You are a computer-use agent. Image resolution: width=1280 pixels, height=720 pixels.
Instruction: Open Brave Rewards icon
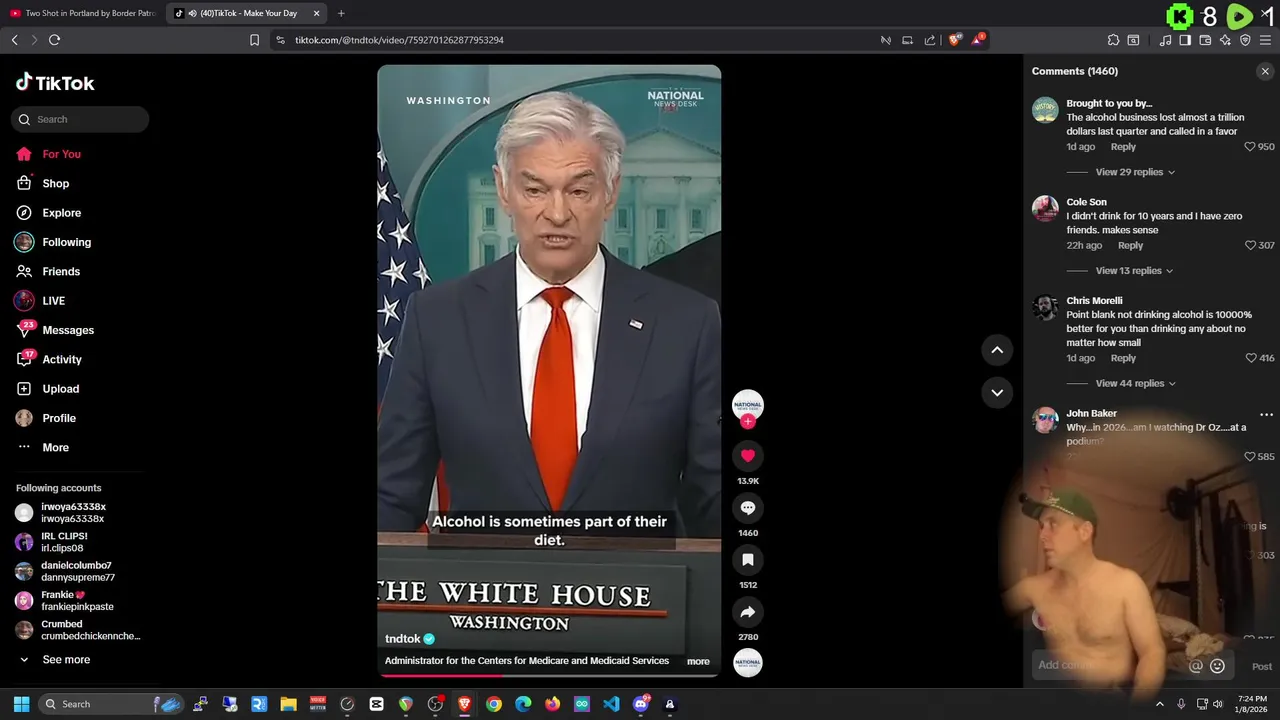(980, 40)
